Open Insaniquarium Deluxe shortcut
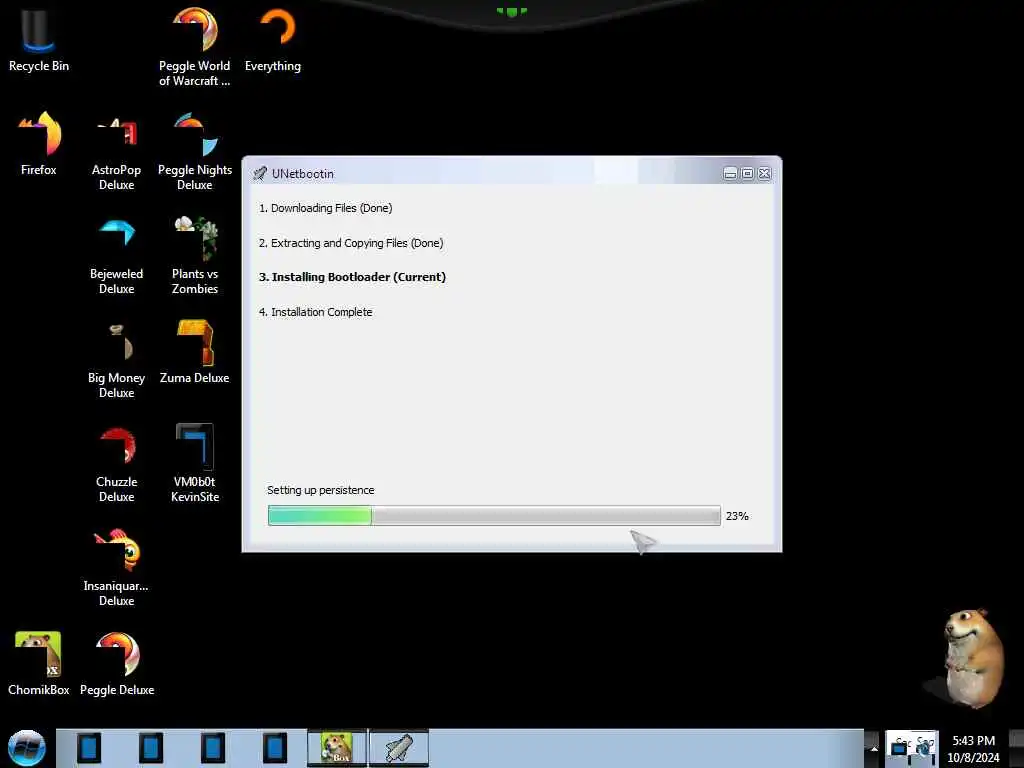Screen dimensions: 1024x768 116,568
